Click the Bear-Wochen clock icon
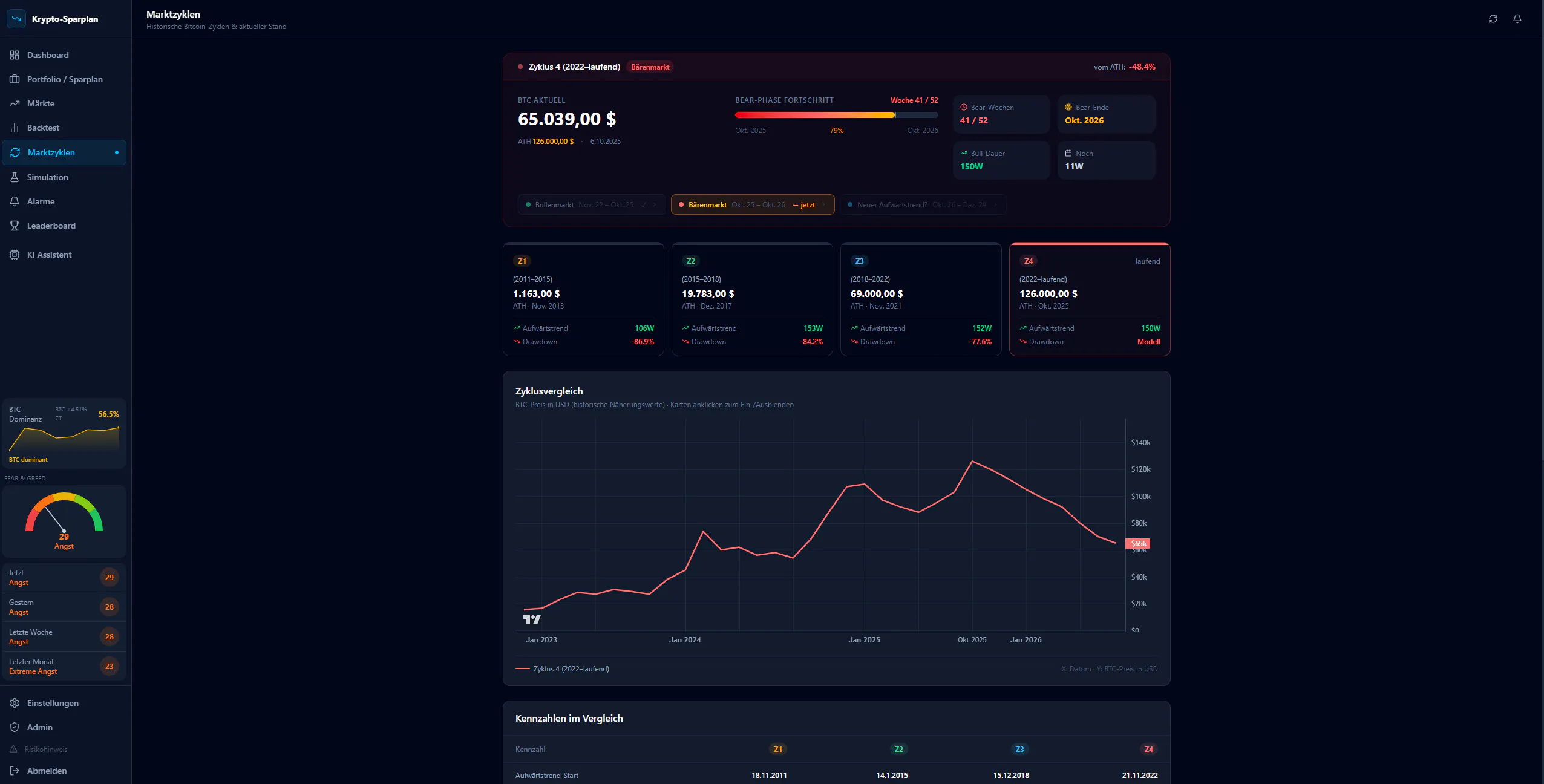 tap(964, 107)
